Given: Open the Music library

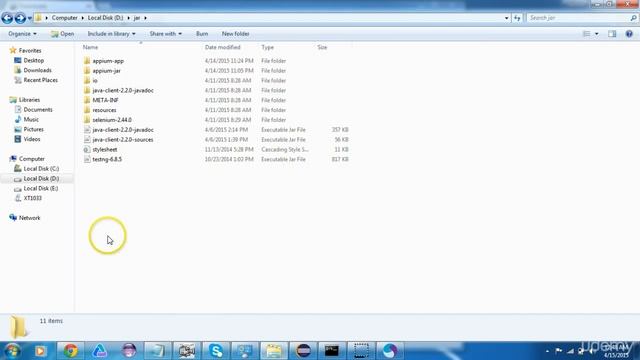Looking at the screenshot, I should click(31, 119).
